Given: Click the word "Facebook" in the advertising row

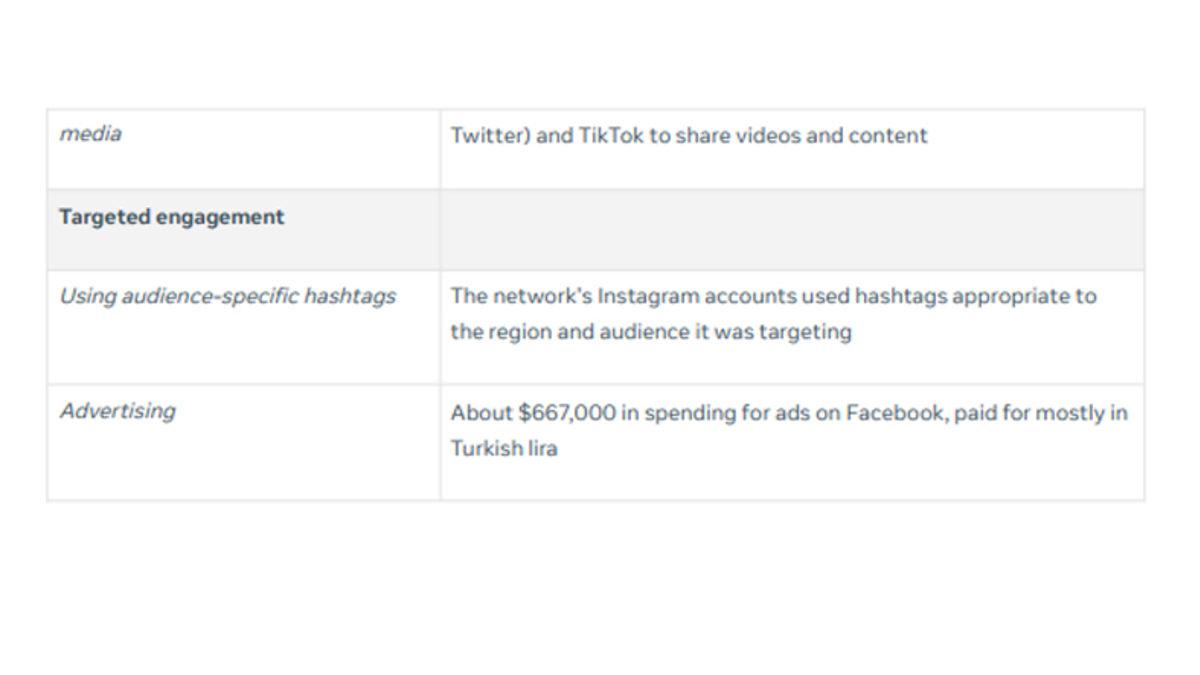Looking at the screenshot, I should 893,412.
